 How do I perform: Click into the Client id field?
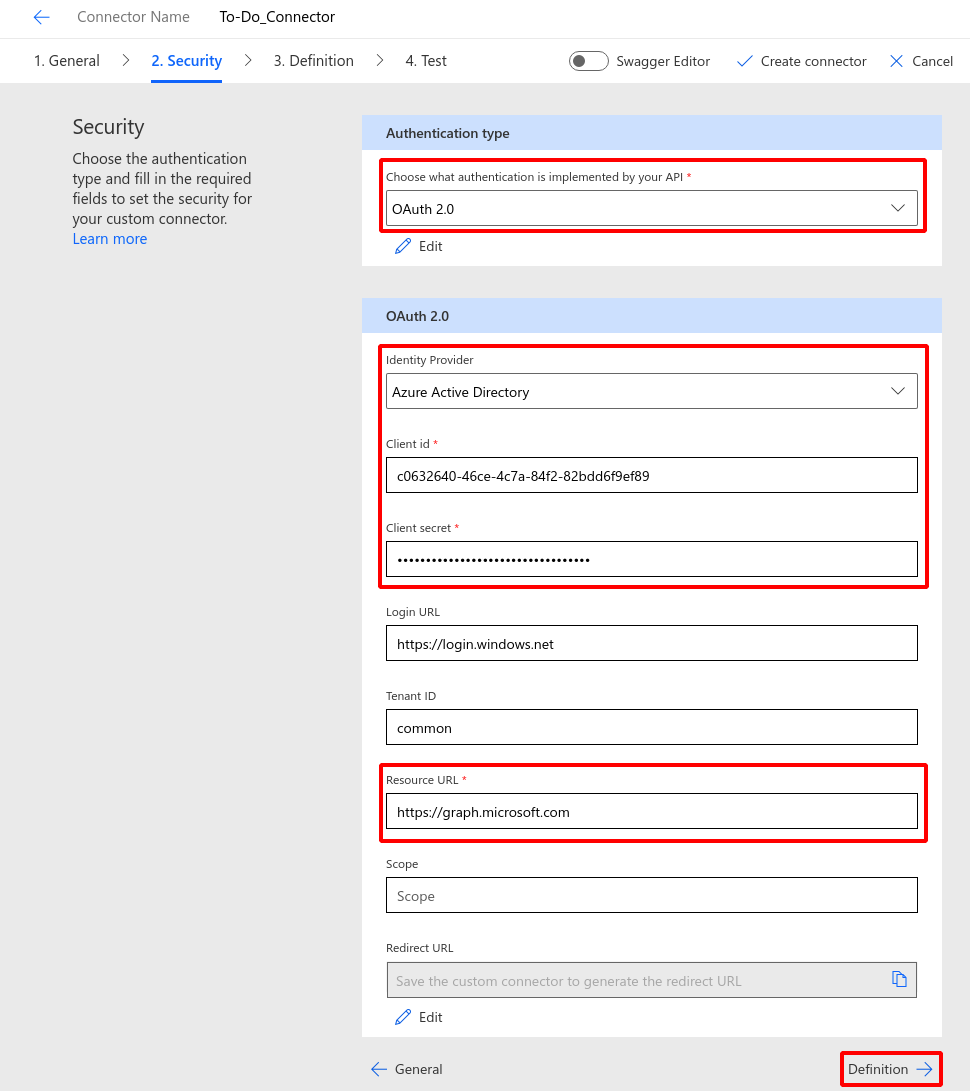[651, 476]
